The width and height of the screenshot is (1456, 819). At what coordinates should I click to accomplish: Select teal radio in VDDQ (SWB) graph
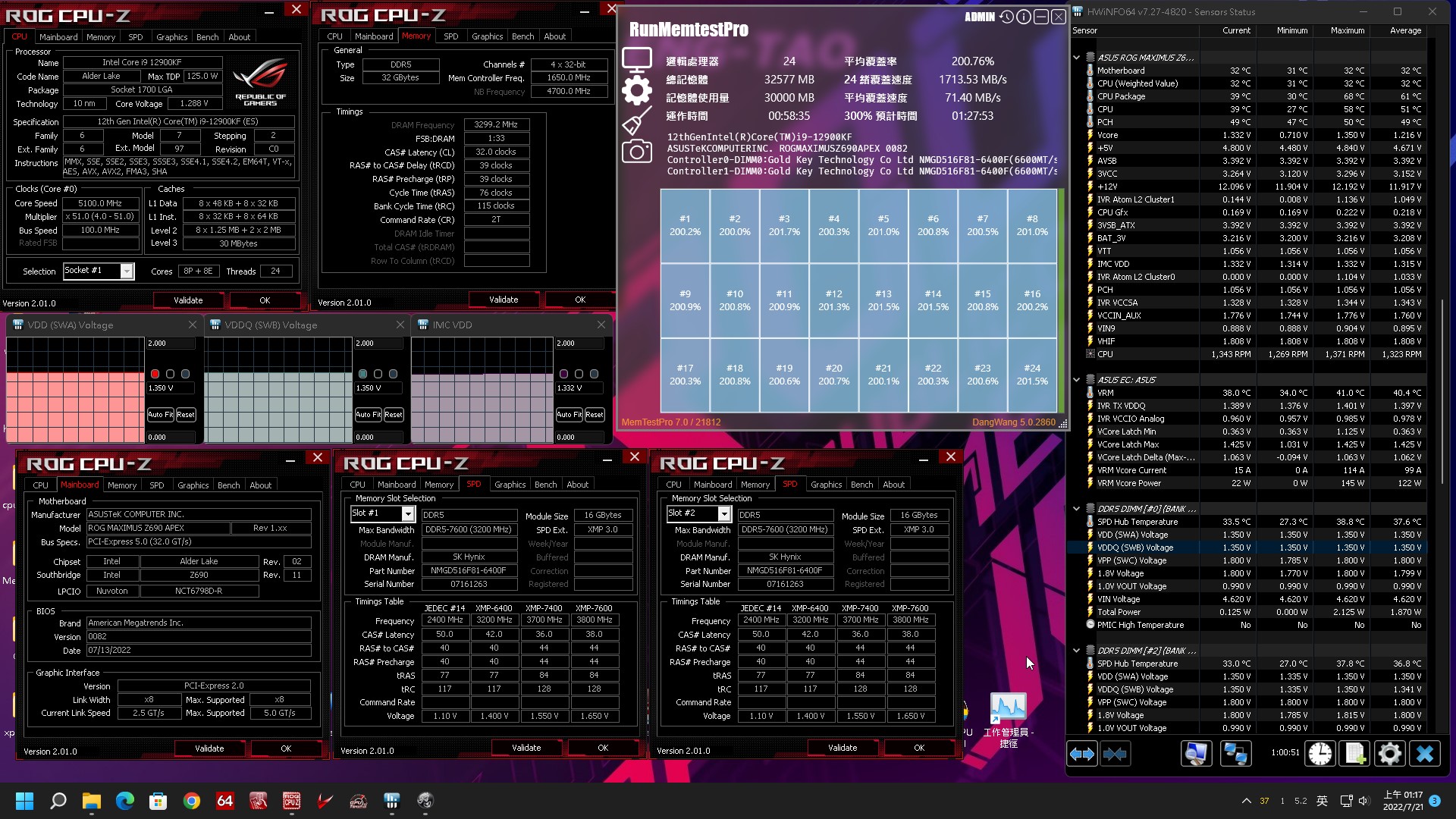[x=362, y=374]
